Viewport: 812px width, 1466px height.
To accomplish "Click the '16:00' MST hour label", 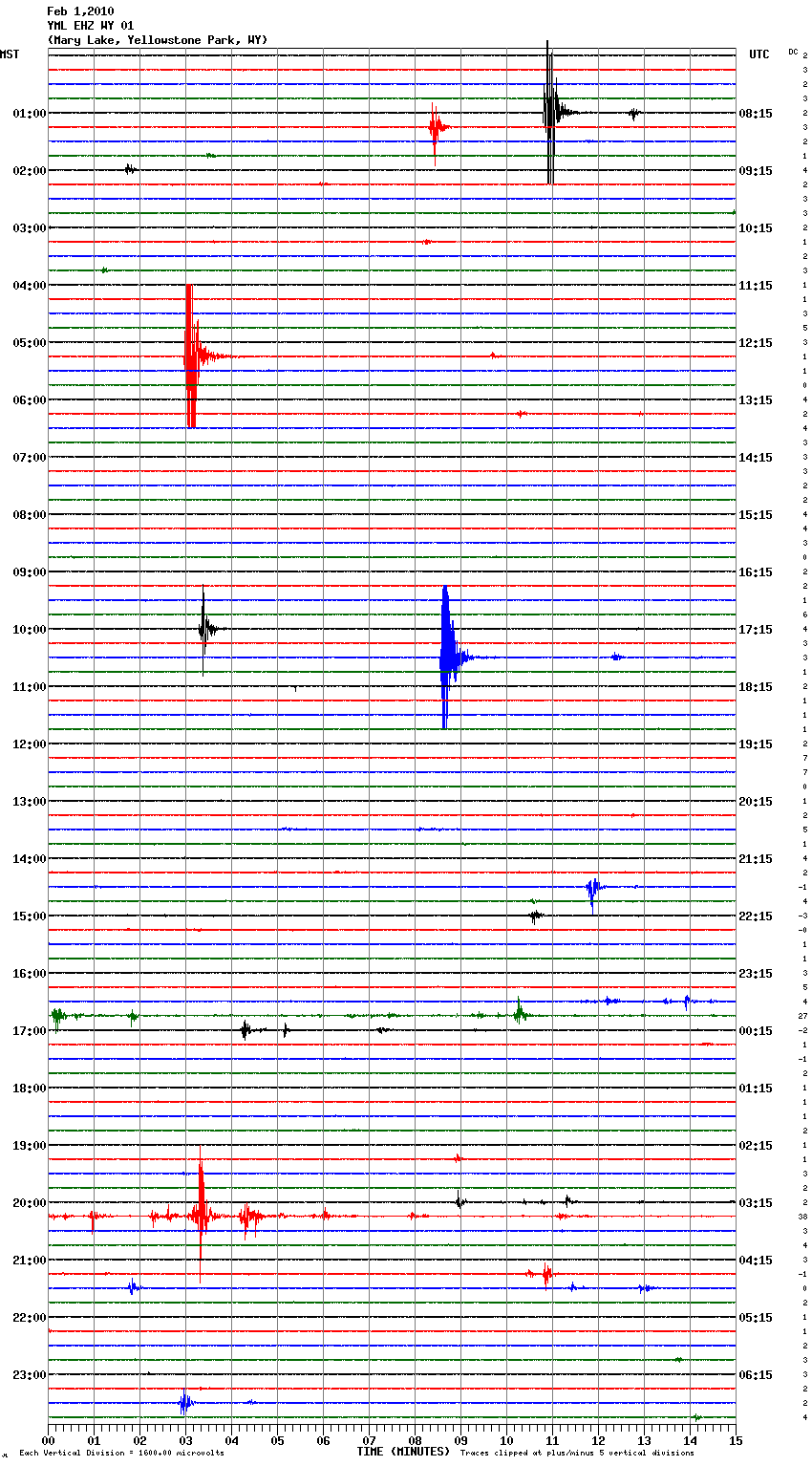I will pyautogui.click(x=29, y=973).
